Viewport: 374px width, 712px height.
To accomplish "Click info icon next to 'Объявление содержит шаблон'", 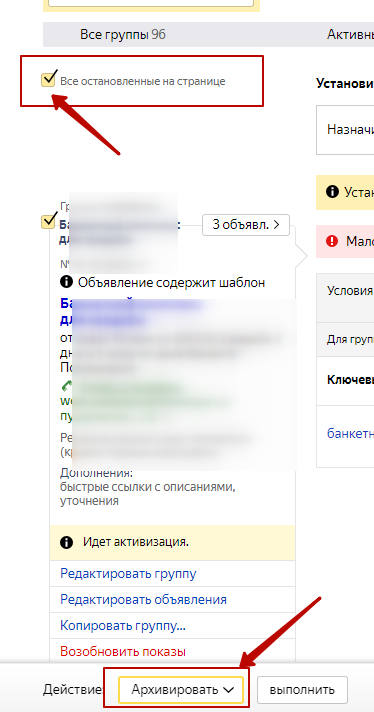I will pos(66,282).
